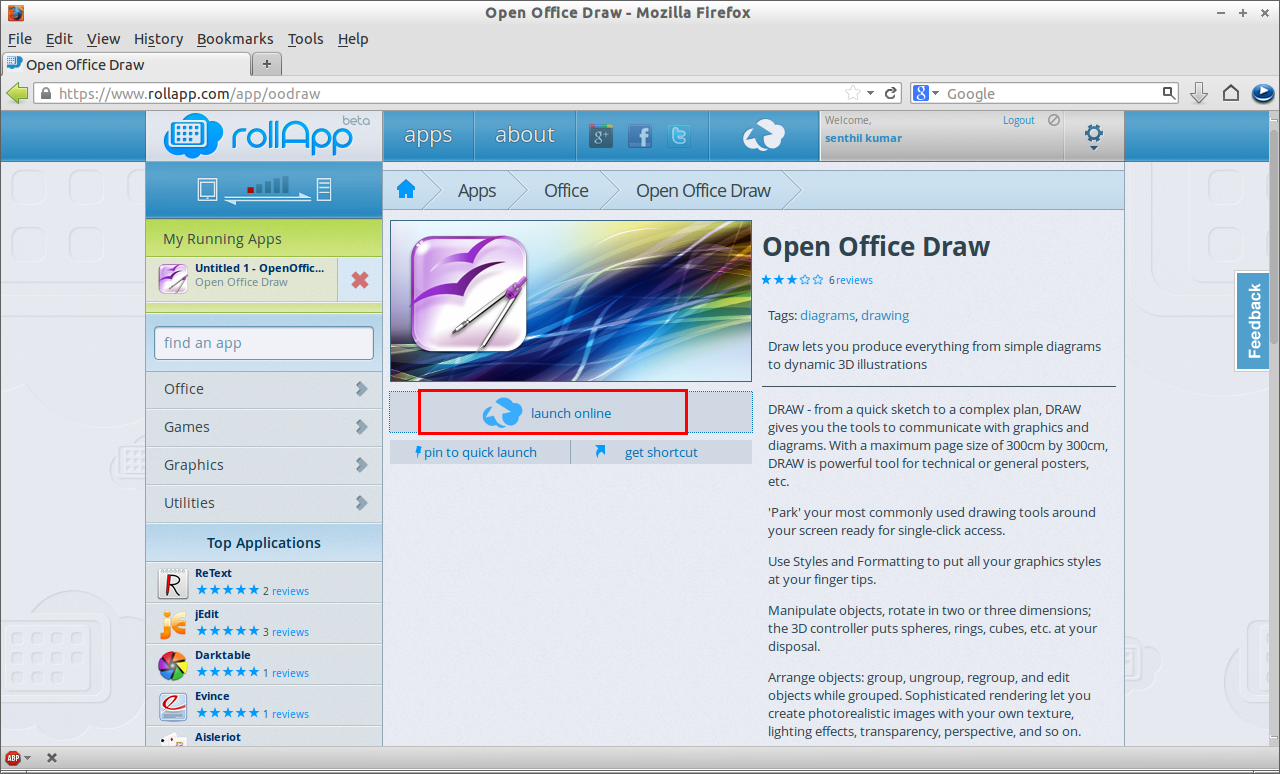Screen dimensions: 1280x774
Task: Open the View menu
Action: 103,39
